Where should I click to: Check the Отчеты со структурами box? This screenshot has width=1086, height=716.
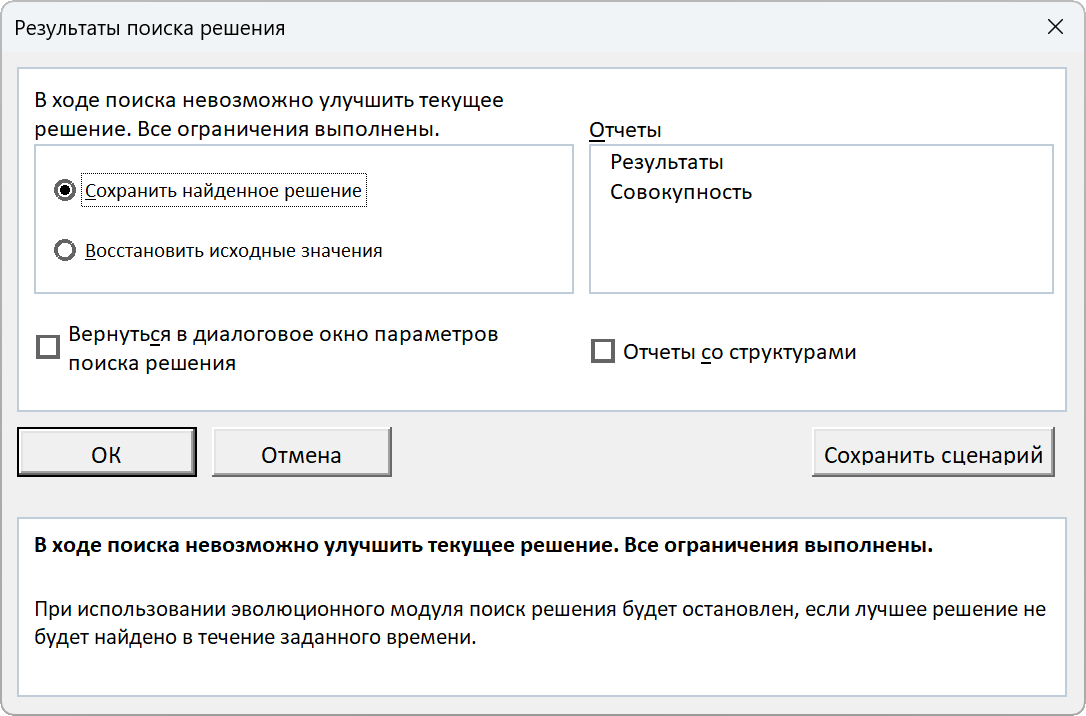[601, 351]
